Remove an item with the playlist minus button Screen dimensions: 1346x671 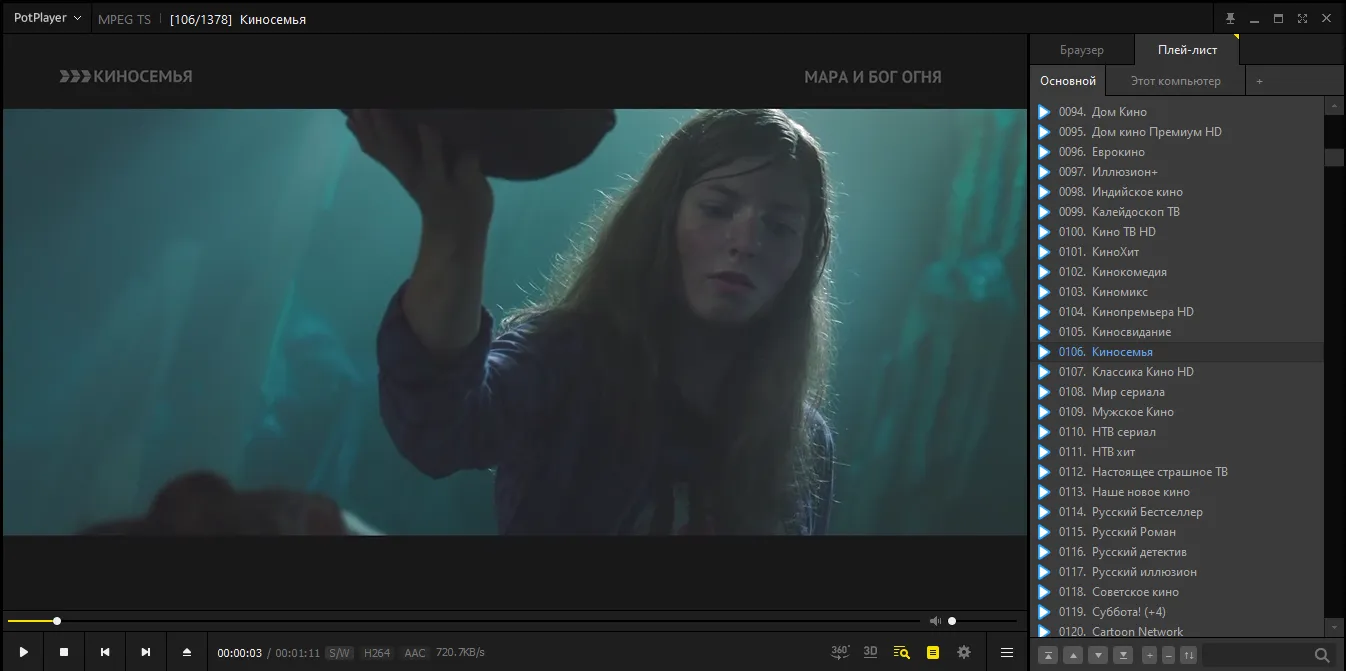(1168, 656)
